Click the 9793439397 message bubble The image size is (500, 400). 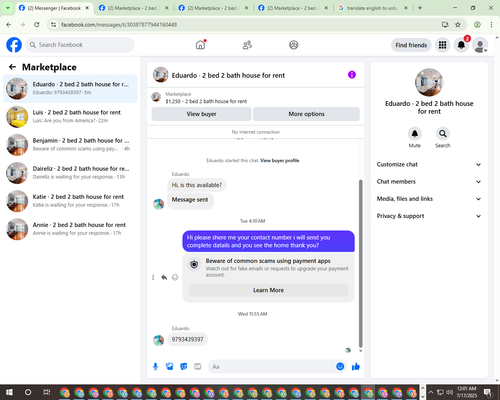(187, 339)
